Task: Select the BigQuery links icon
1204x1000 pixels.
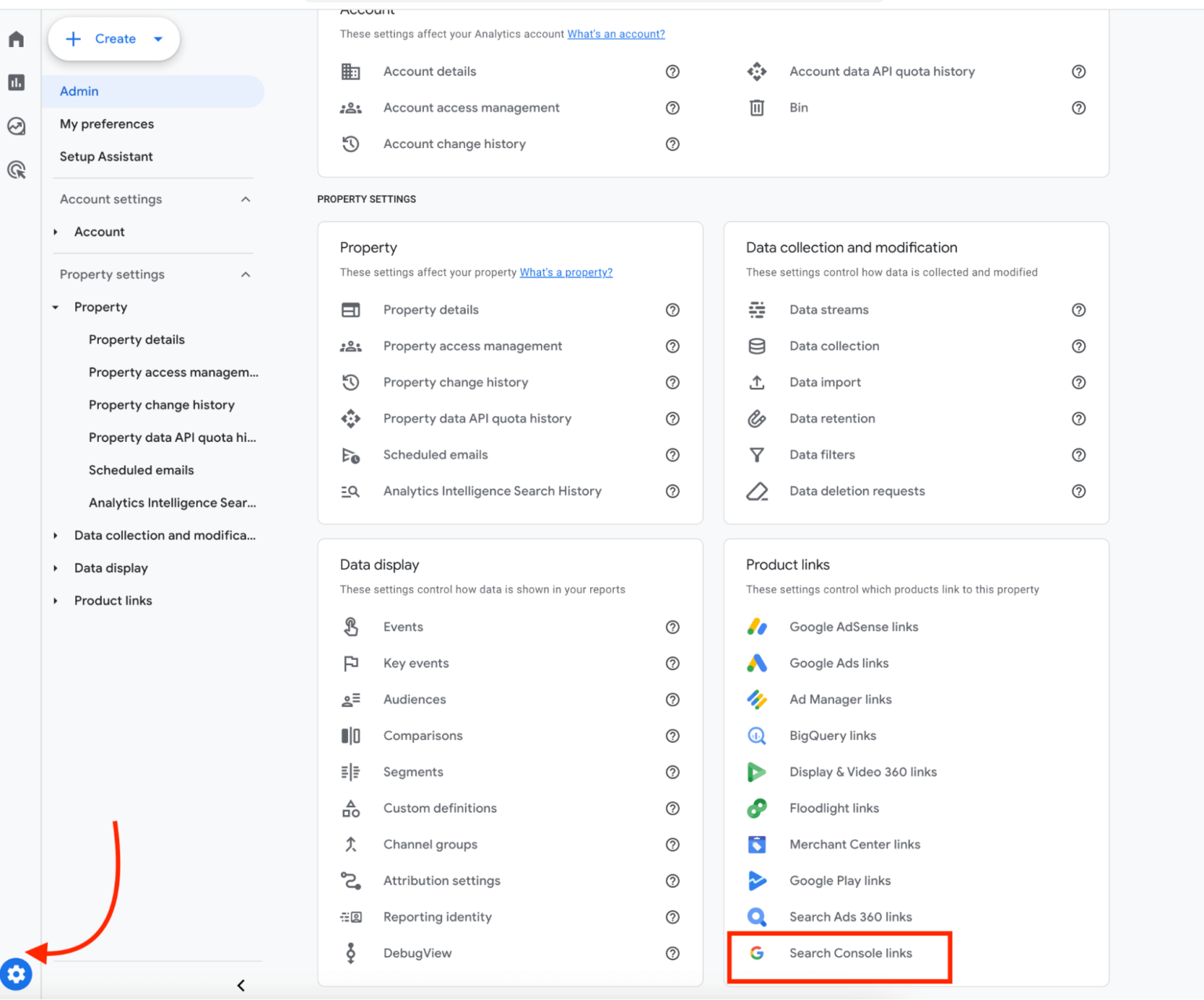Action: click(x=756, y=736)
